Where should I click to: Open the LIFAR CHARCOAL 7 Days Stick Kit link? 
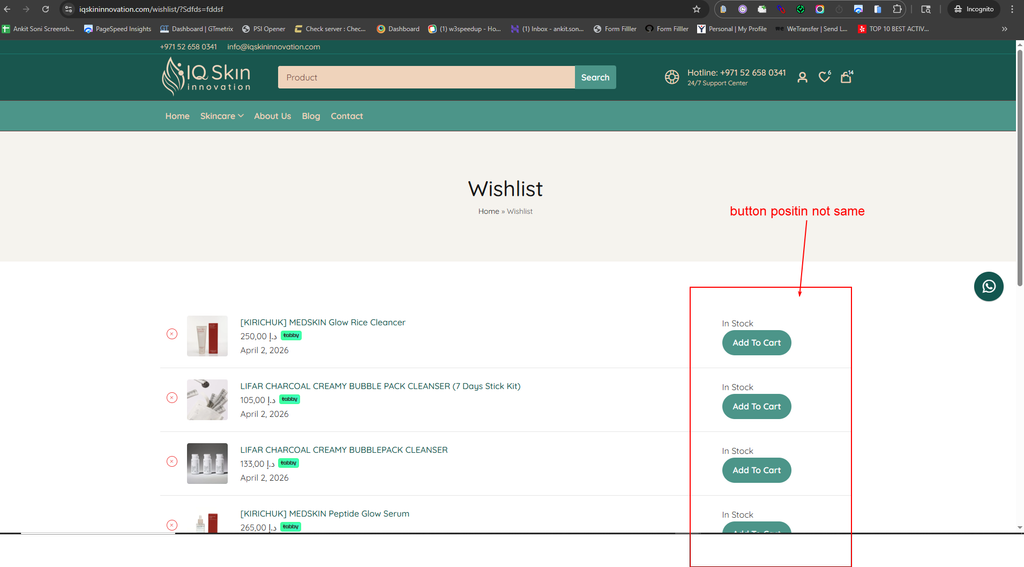380,386
